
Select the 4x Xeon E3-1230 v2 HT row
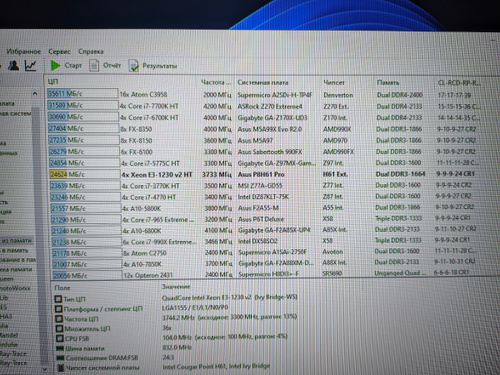click(x=263, y=174)
